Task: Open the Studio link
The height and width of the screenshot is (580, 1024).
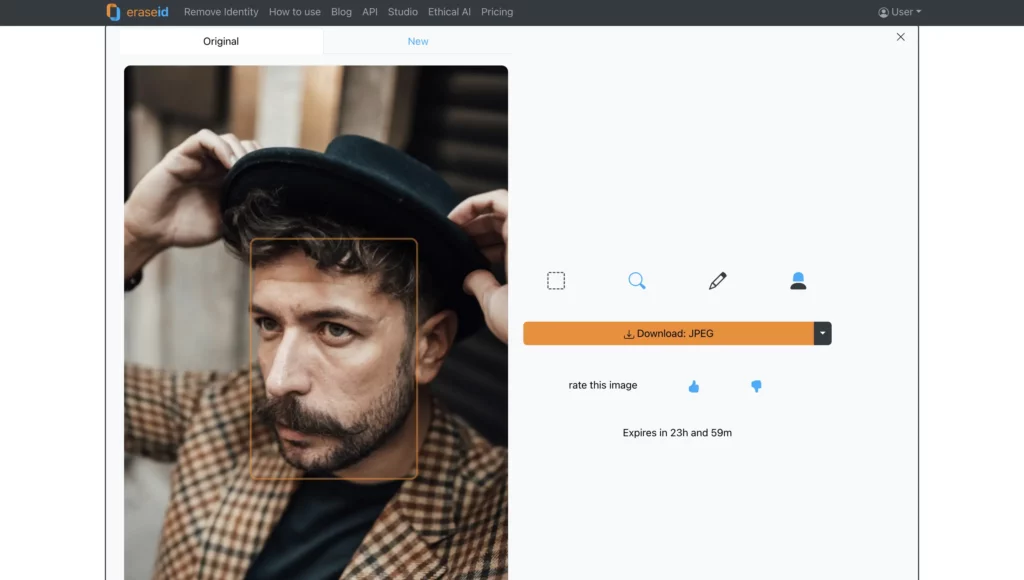Action: click(402, 12)
